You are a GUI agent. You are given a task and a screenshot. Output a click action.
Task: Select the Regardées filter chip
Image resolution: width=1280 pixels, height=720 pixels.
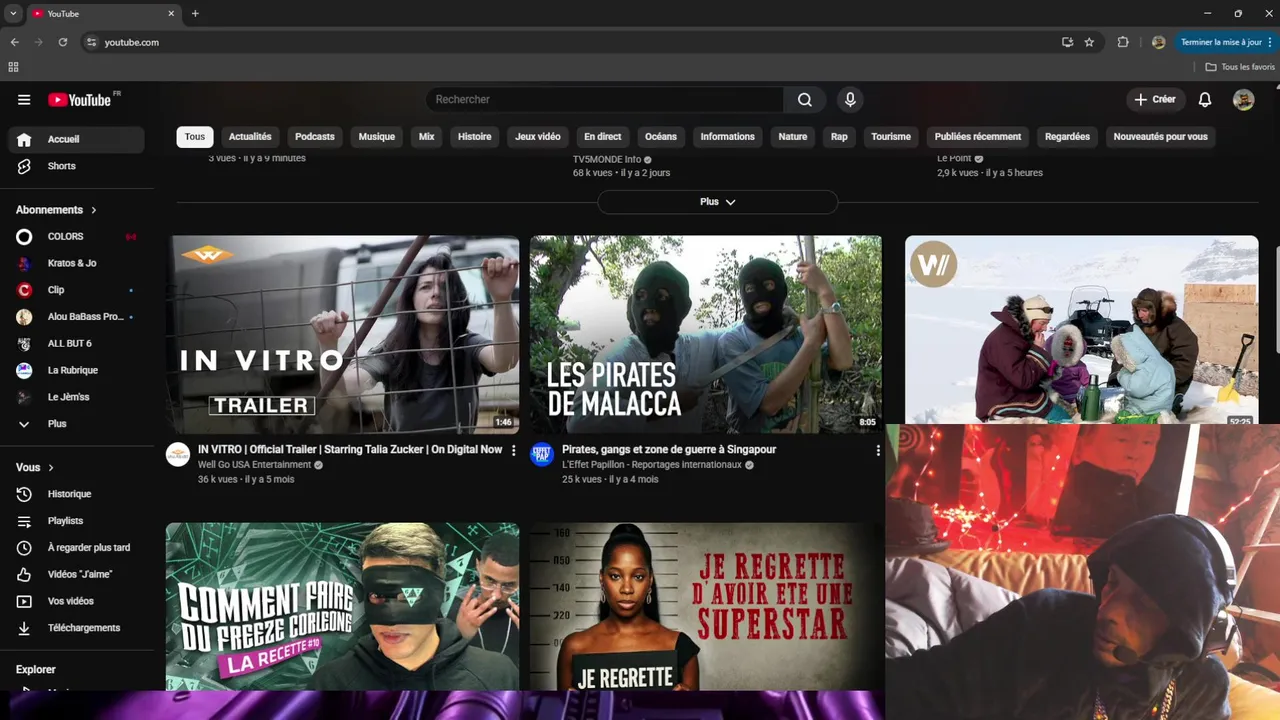[x=1067, y=137]
